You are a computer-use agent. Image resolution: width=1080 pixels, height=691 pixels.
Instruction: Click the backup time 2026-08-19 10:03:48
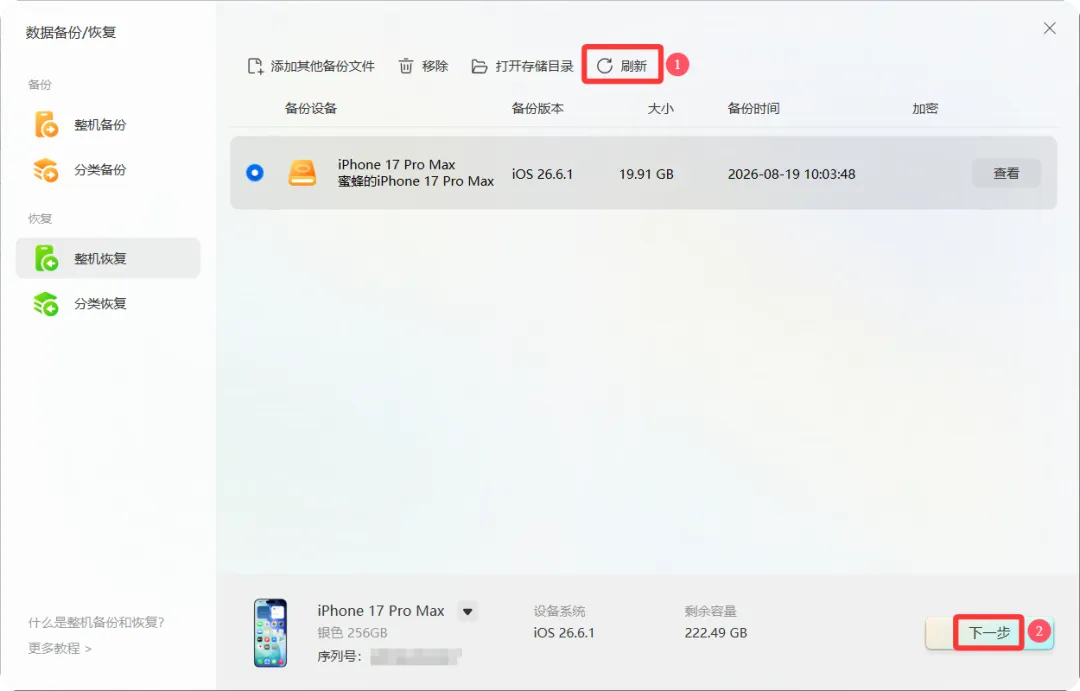791,174
